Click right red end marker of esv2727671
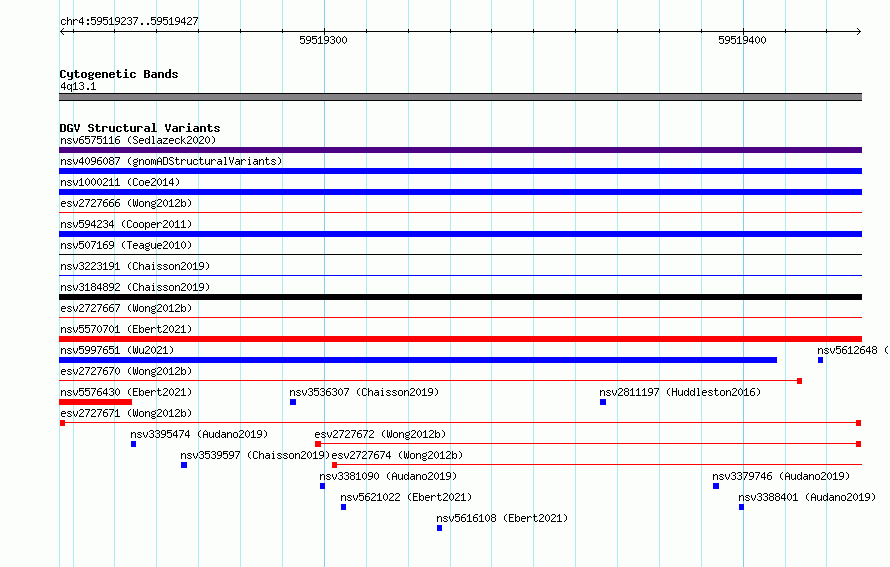Viewport: 890px width, 567px height. point(859,423)
